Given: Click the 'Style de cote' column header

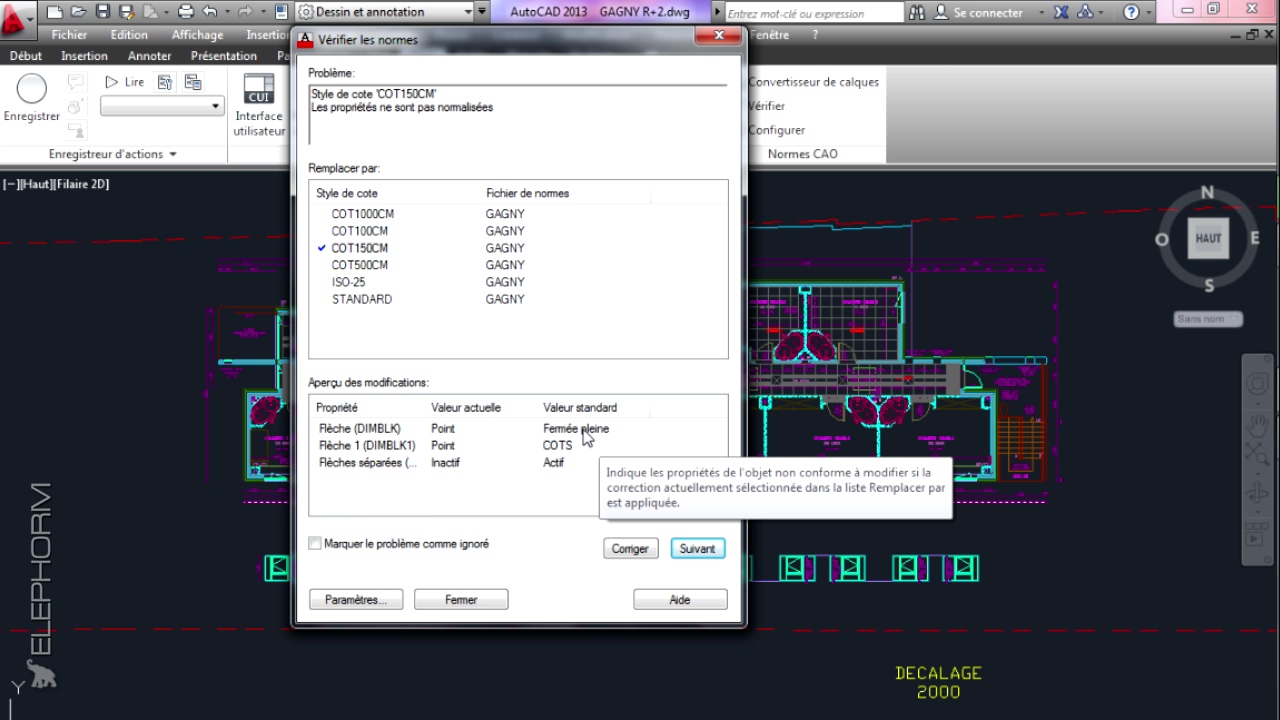Looking at the screenshot, I should 347,193.
